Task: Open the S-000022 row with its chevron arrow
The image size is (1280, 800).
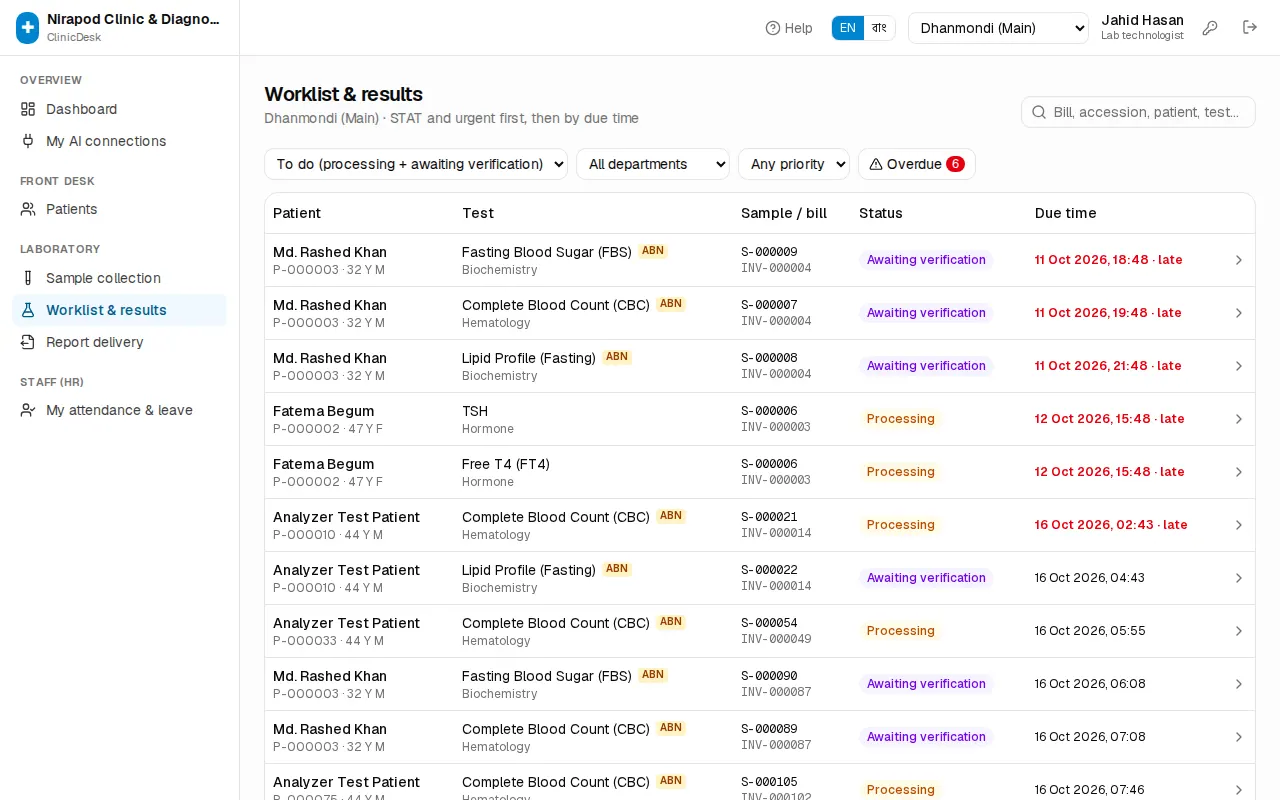Action: tap(1239, 578)
